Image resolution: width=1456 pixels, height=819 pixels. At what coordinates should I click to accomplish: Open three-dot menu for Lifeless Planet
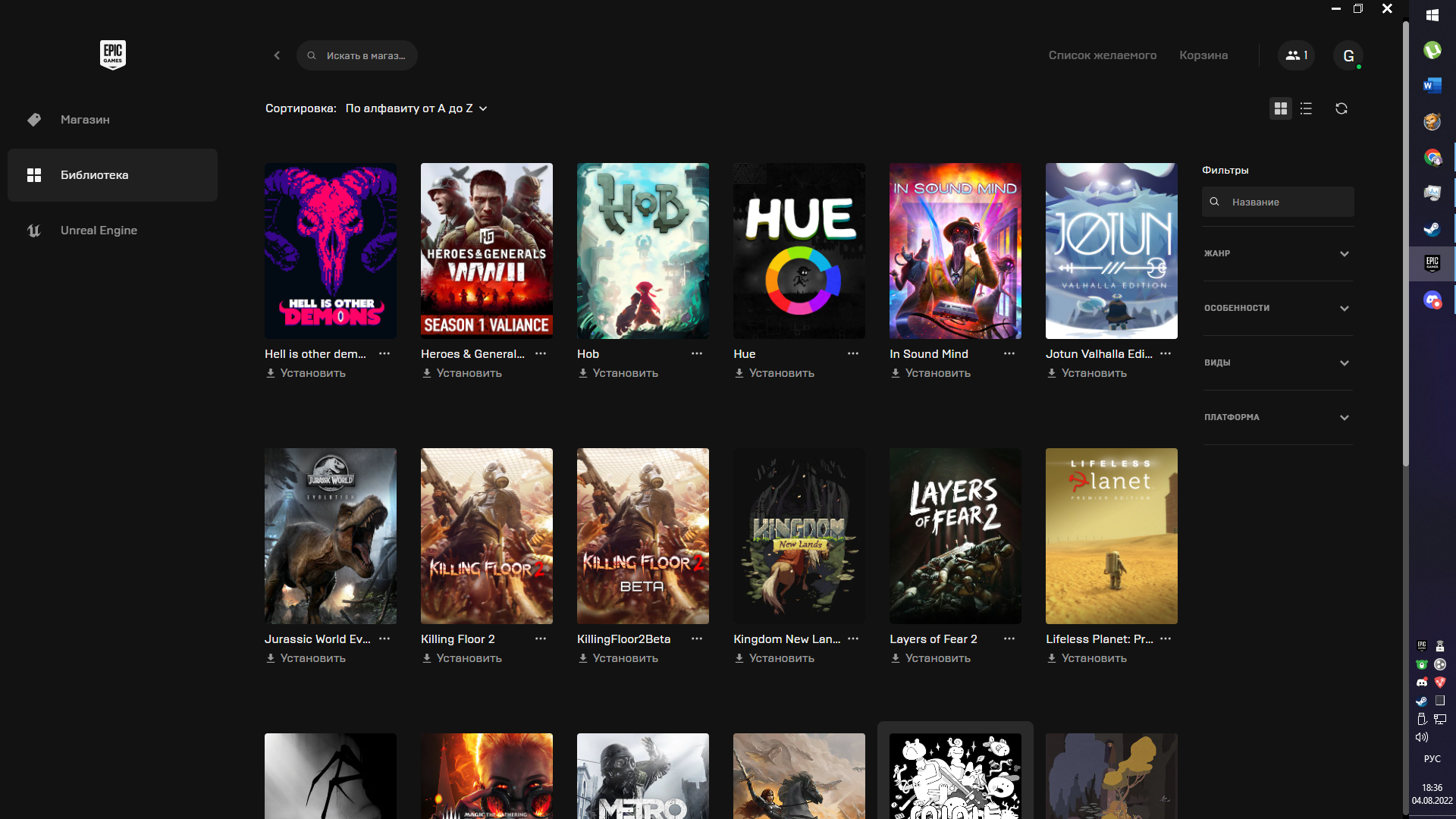(x=1166, y=639)
